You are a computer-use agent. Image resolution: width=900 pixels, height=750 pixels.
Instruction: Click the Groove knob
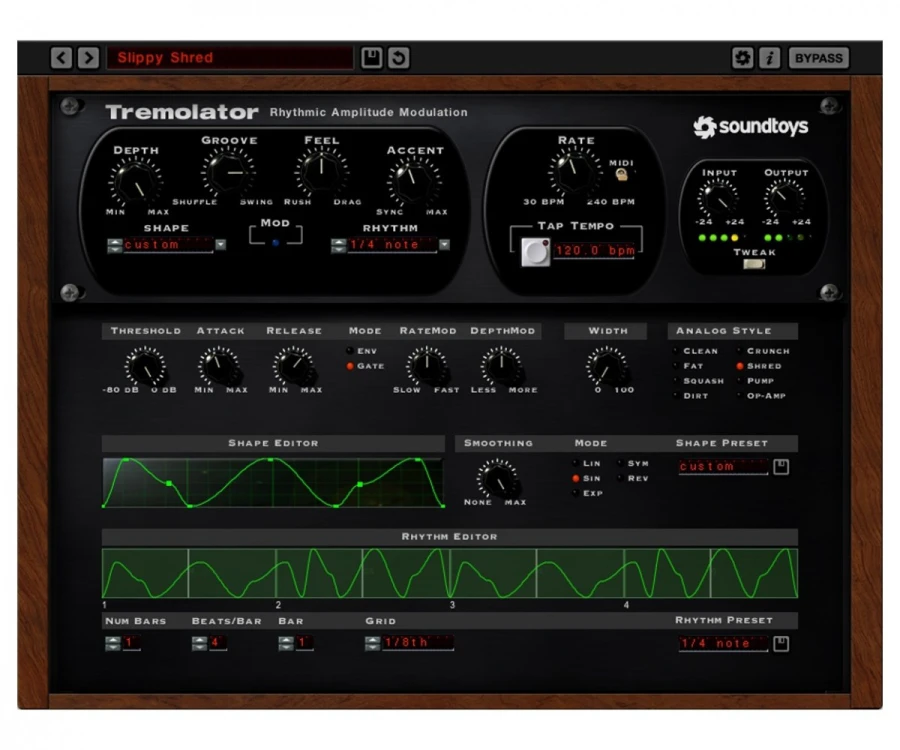click(x=228, y=172)
